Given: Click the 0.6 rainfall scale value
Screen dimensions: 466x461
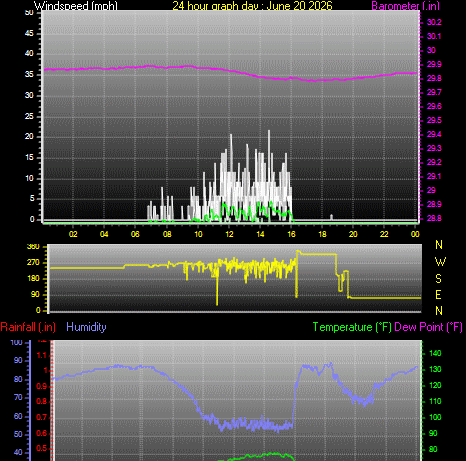Looking at the screenshot, I should pyautogui.click(x=42, y=433).
